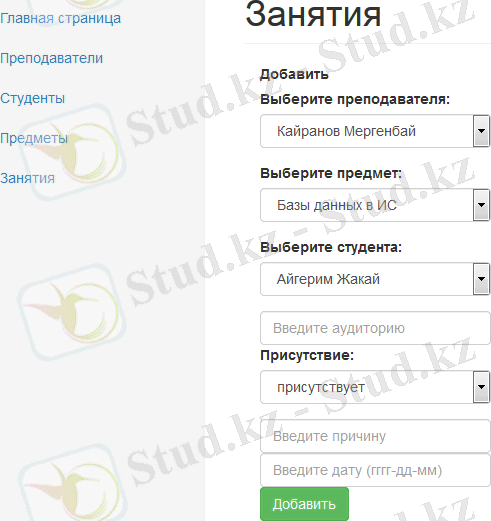Click the arrow icon of the teacher dropdown
This screenshot has width=491, height=521.
click(x=481, y=131)
